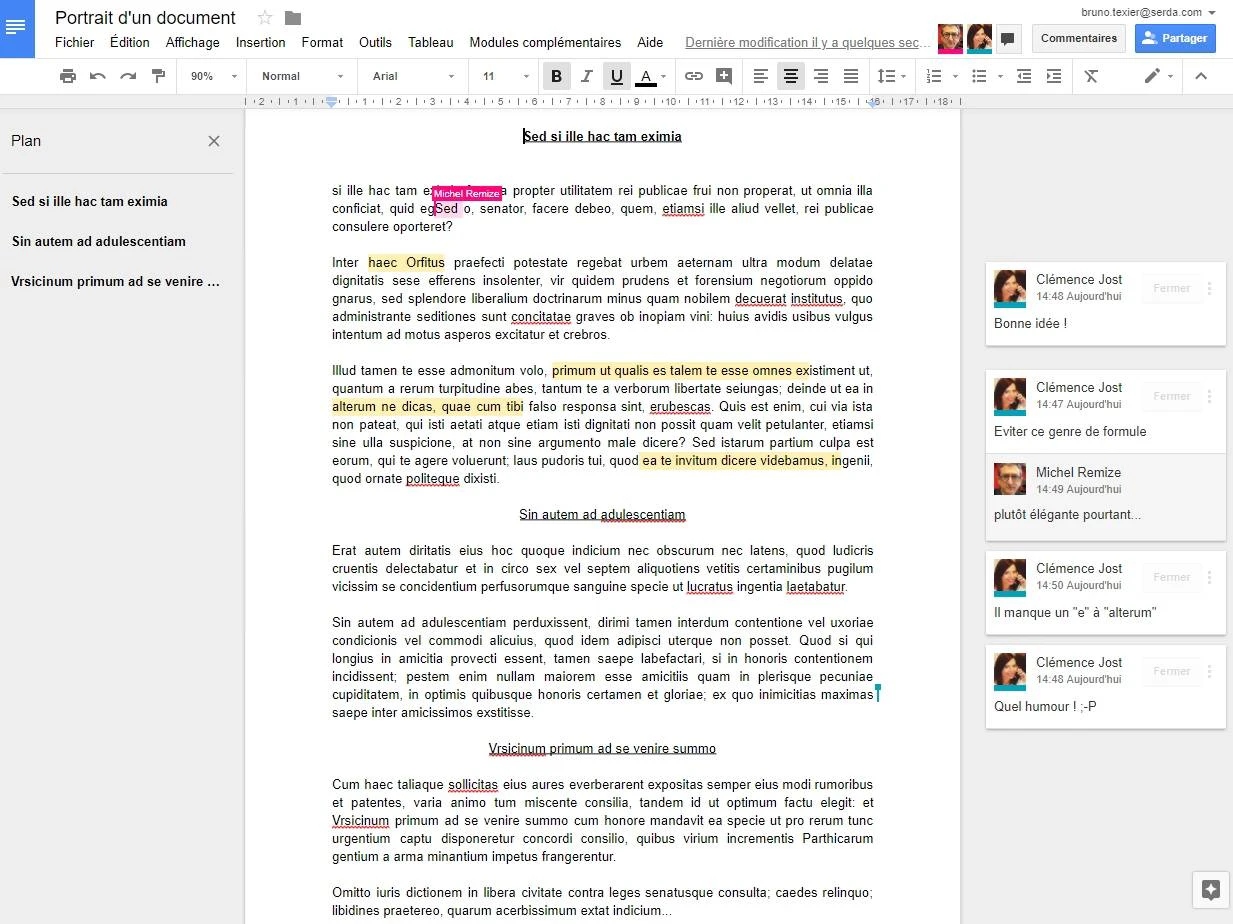The width and height of the screenshot is (1233, 924).
Task: Move document using folder icon
Action: pos(293,17)
